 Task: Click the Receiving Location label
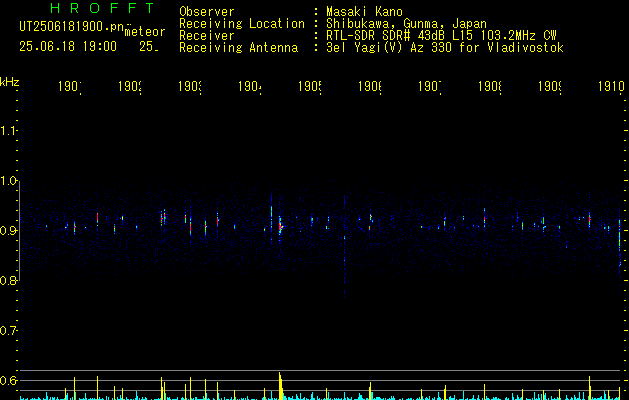pos(242,24)
